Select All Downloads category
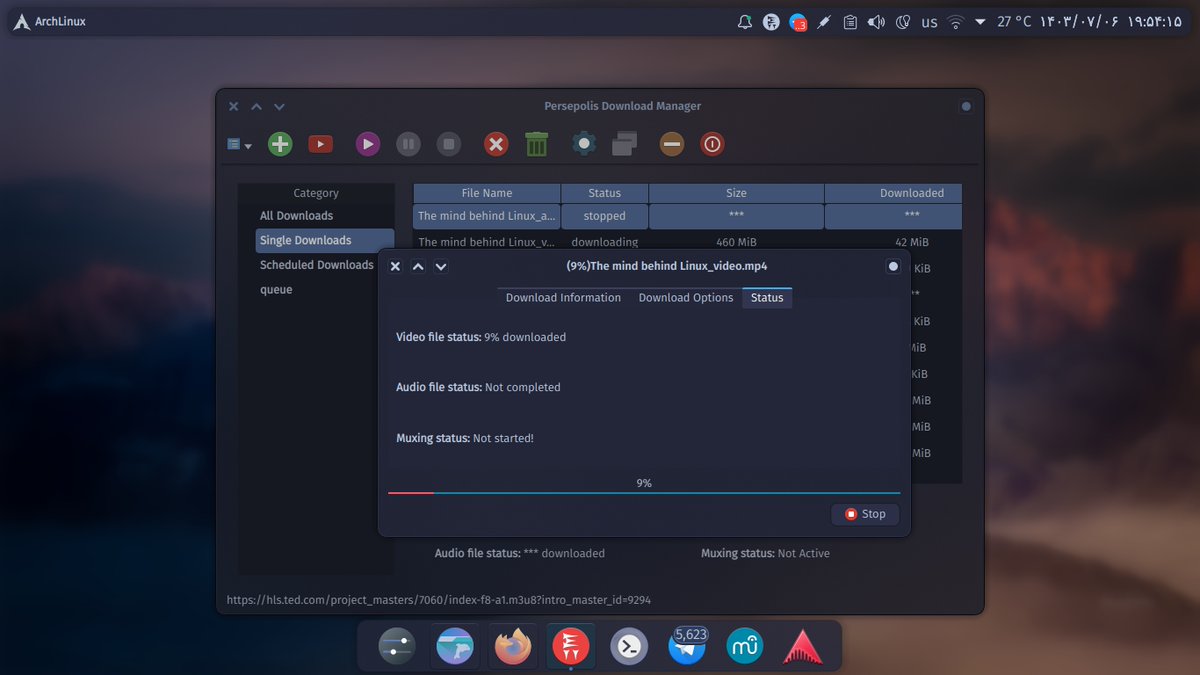This screenshot has width=1200, height=675. point(296,216)
